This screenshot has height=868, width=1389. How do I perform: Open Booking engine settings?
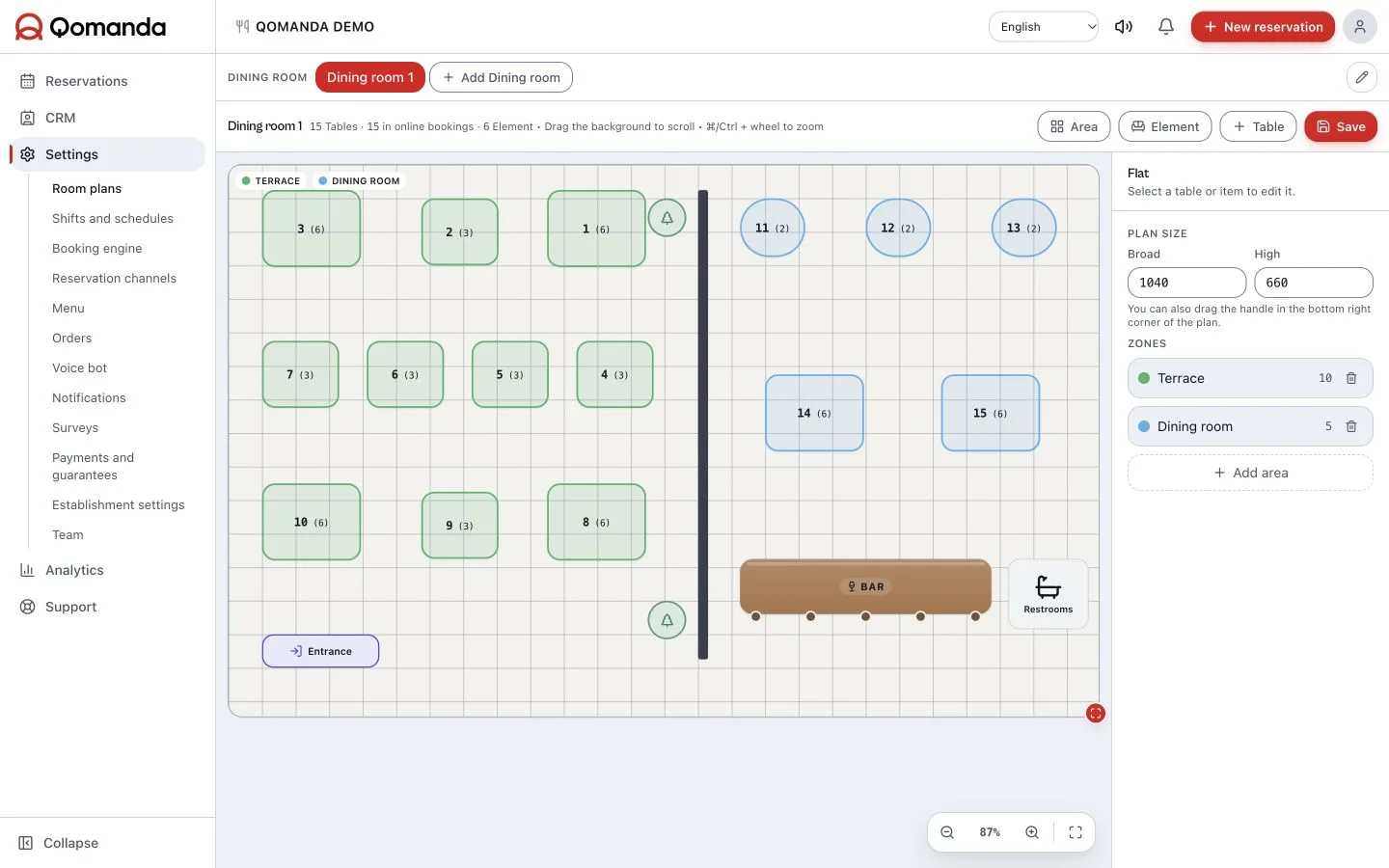(97, 249)
